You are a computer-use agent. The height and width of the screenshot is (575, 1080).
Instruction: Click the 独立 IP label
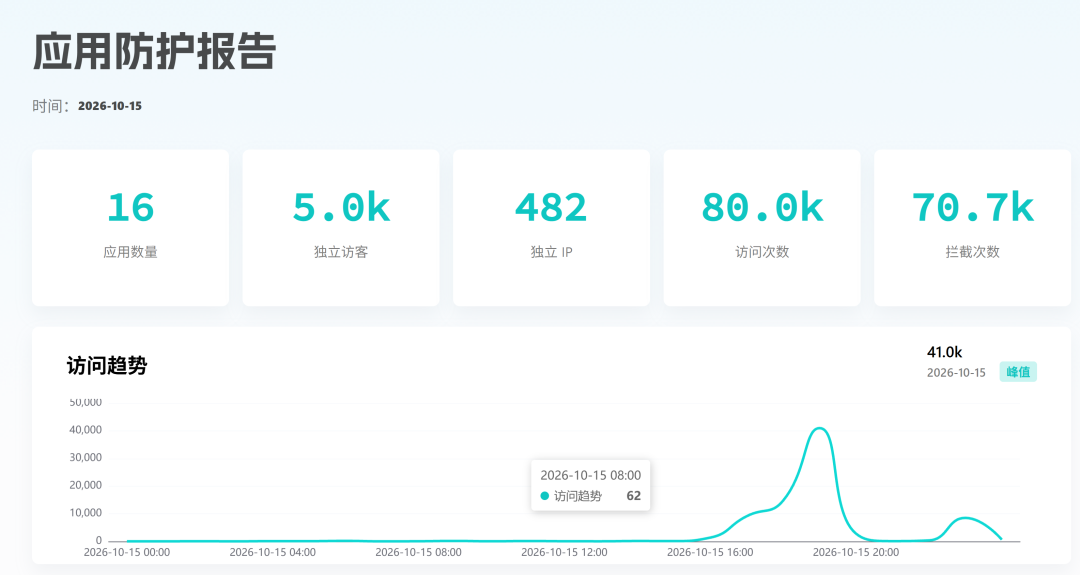tap(552, 252)
